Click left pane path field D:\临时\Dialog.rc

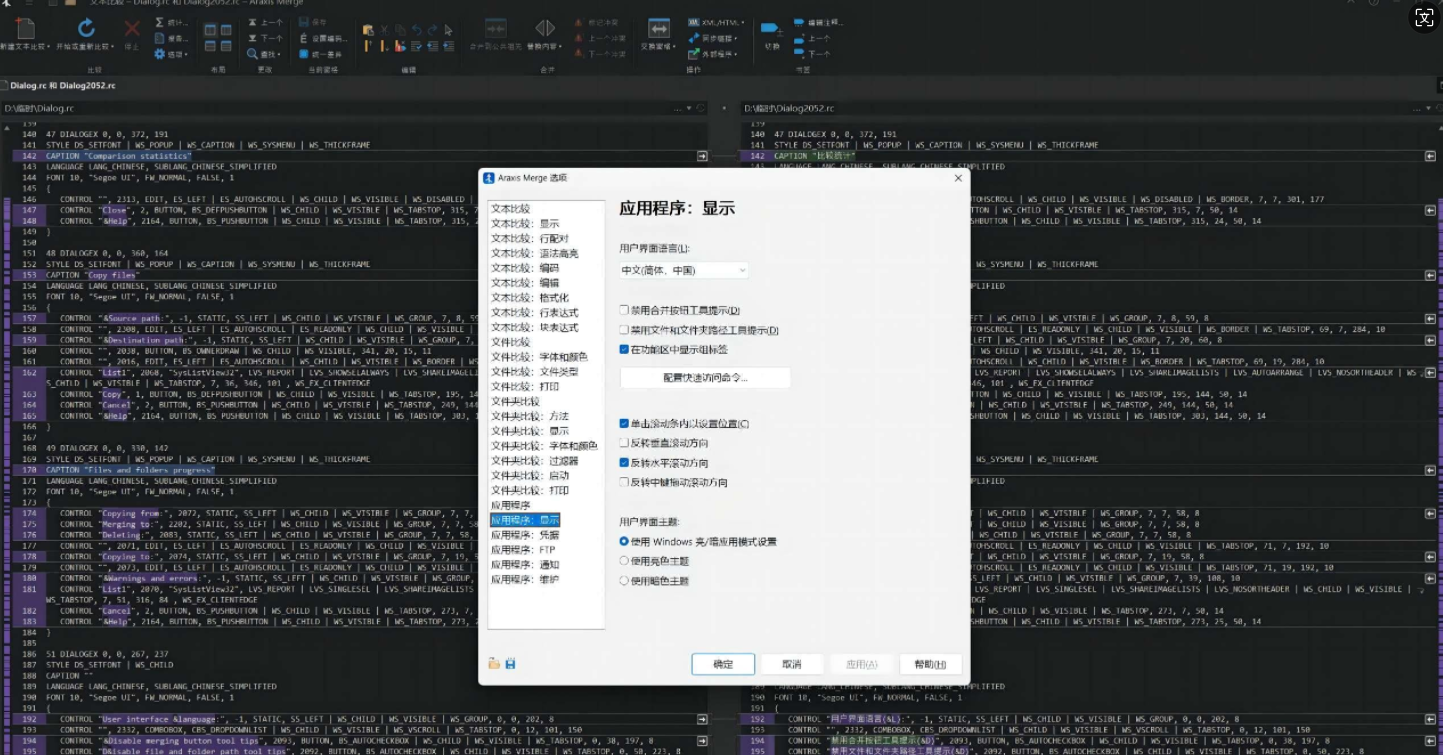tap(353, 108)
